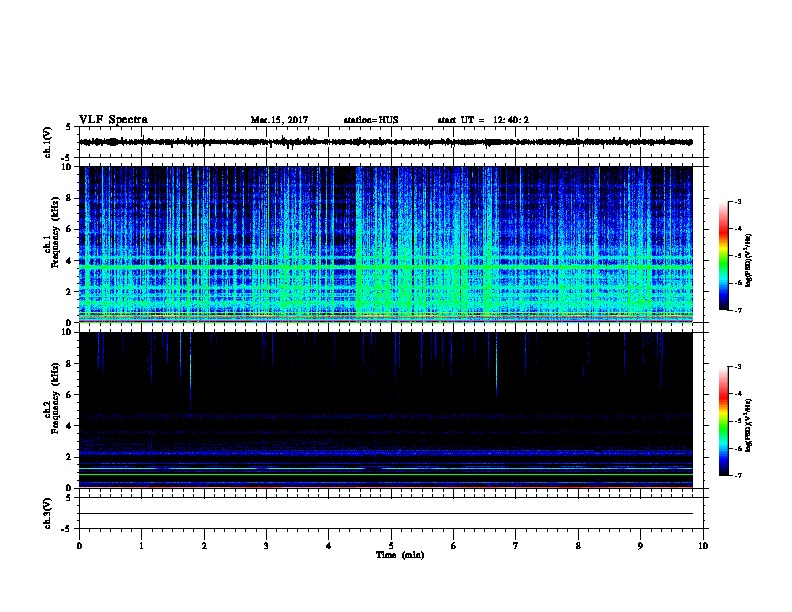Click inside the ch.2 spectrogram panel
Image resolution: width=792 pixels, height=612 pixels.
click(386, 410)
